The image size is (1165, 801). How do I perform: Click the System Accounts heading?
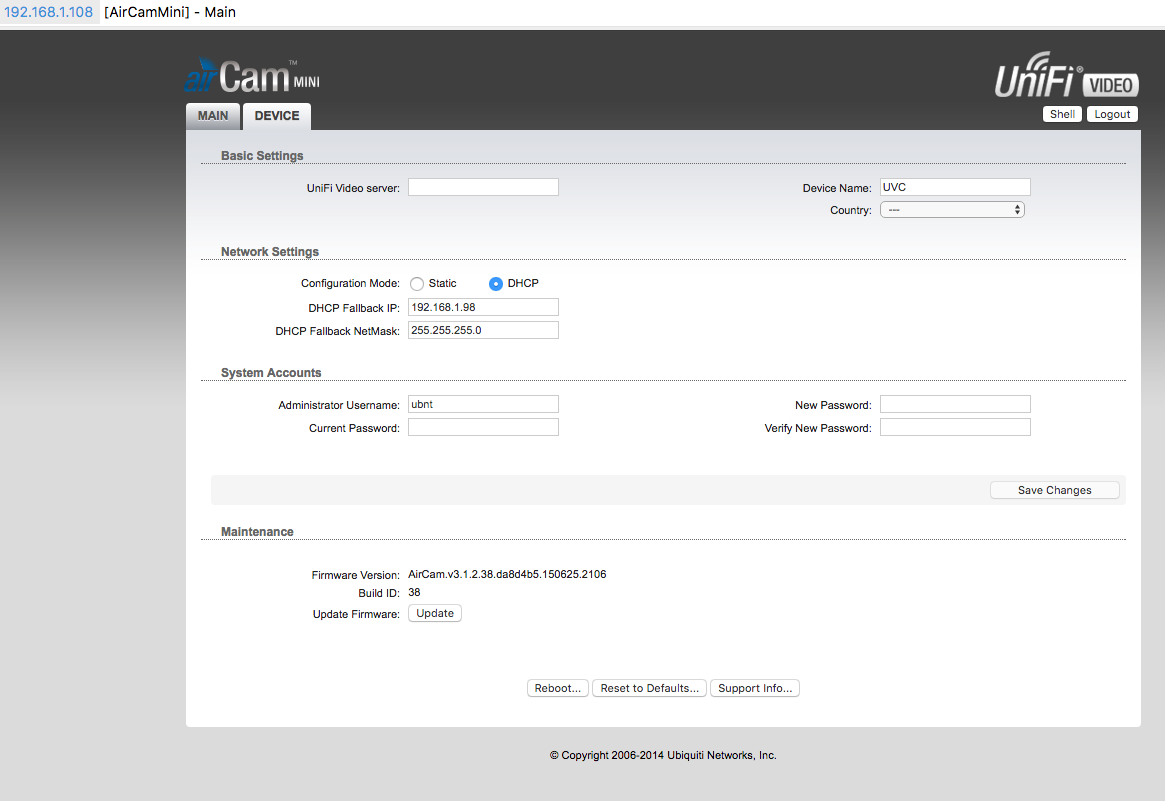click(x=271, y=373)
